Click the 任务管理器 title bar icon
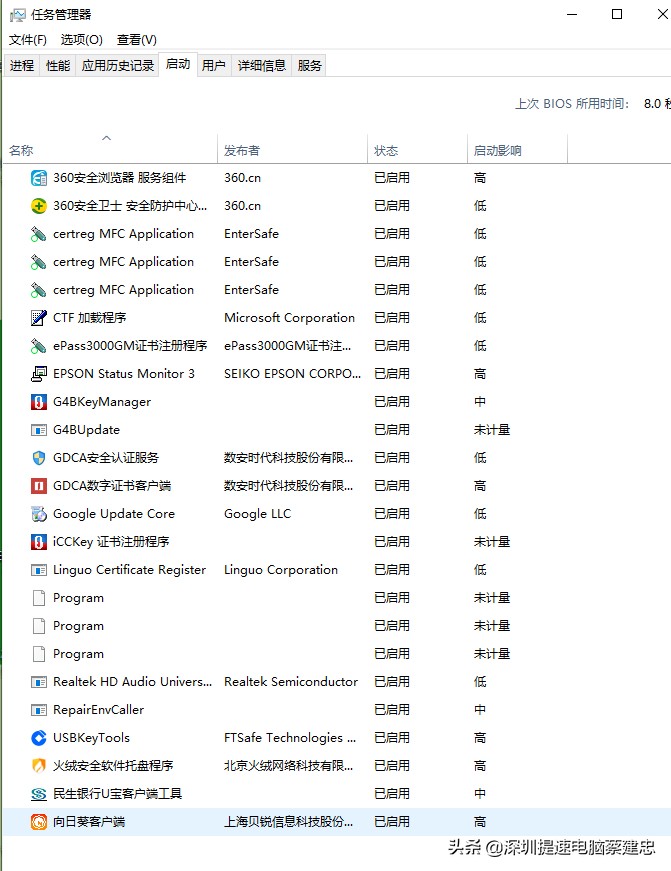 point(17,15)
